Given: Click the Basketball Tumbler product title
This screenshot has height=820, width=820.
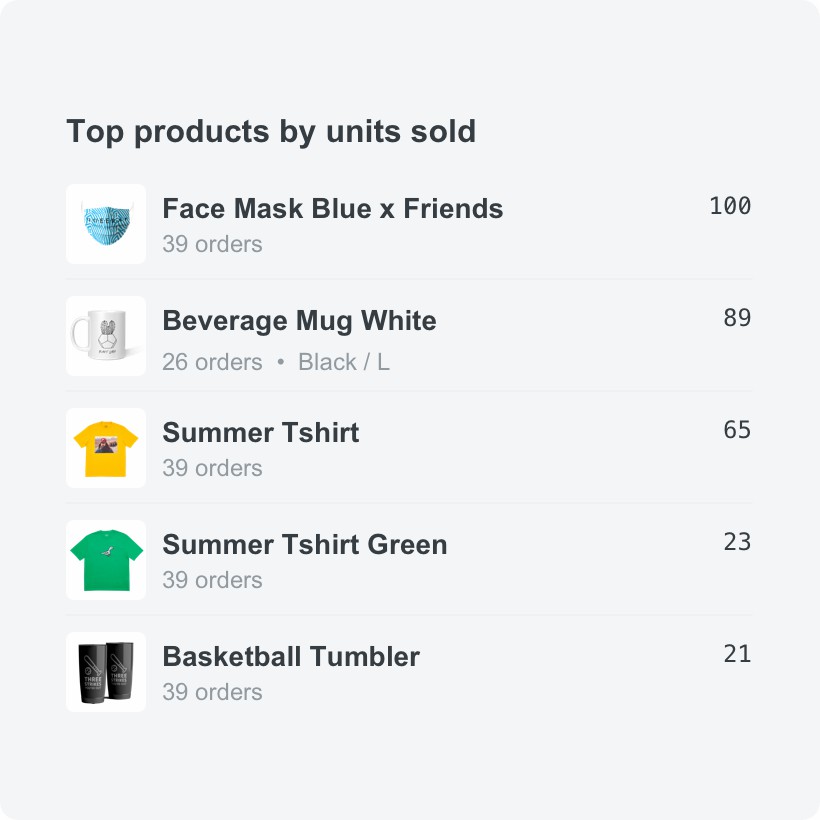Looking at the screenshot, I should pos(290,657).
